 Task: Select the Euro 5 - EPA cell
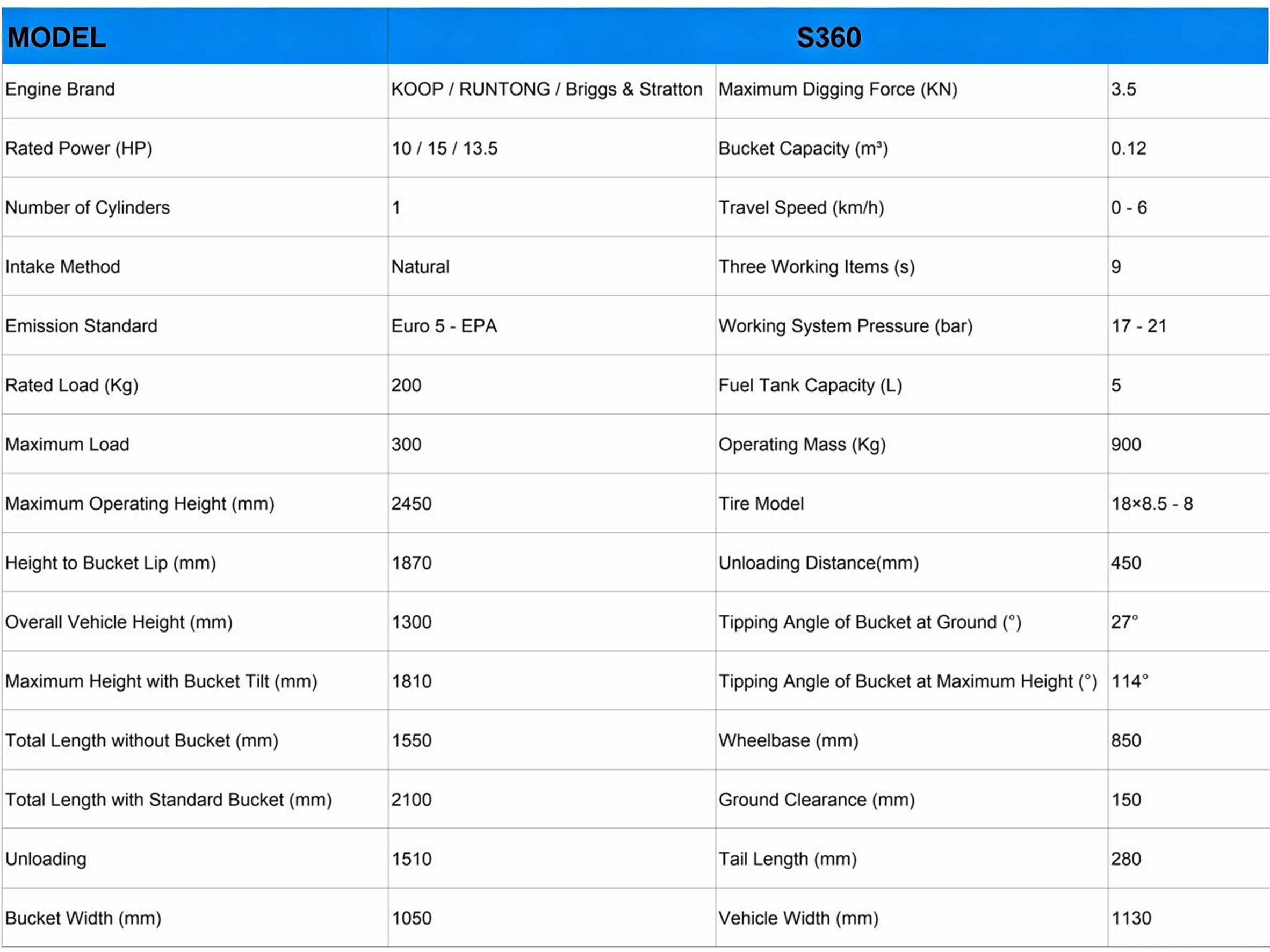[443, 325]
